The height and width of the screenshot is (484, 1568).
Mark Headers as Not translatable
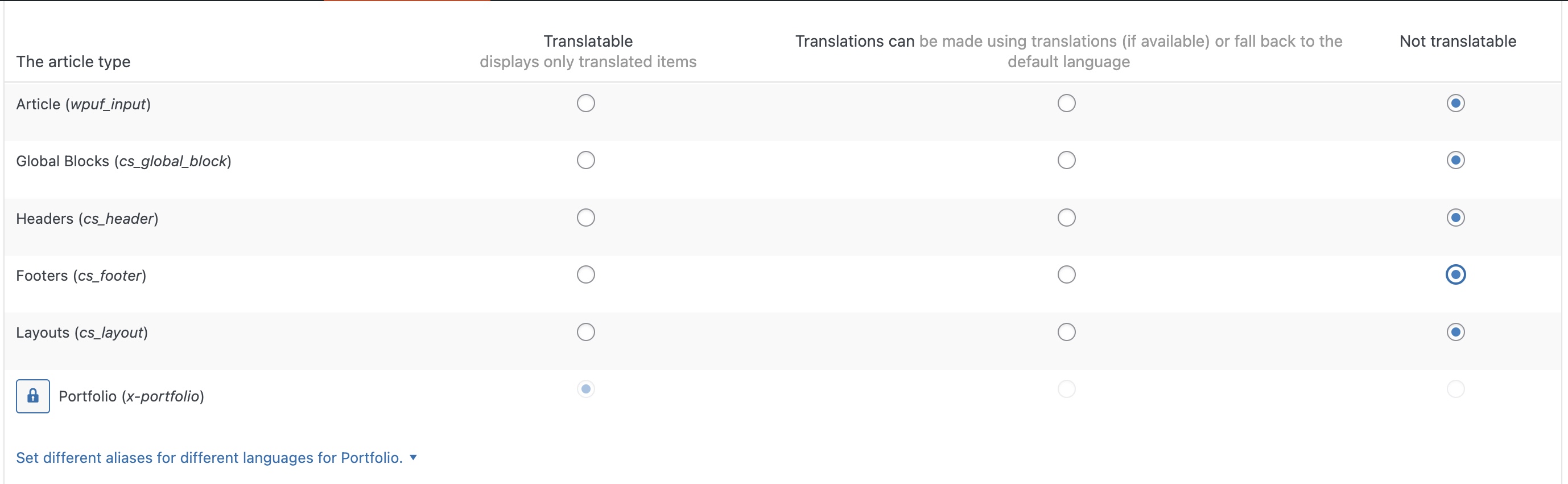pyautogui.click(x=1455, y=218)
